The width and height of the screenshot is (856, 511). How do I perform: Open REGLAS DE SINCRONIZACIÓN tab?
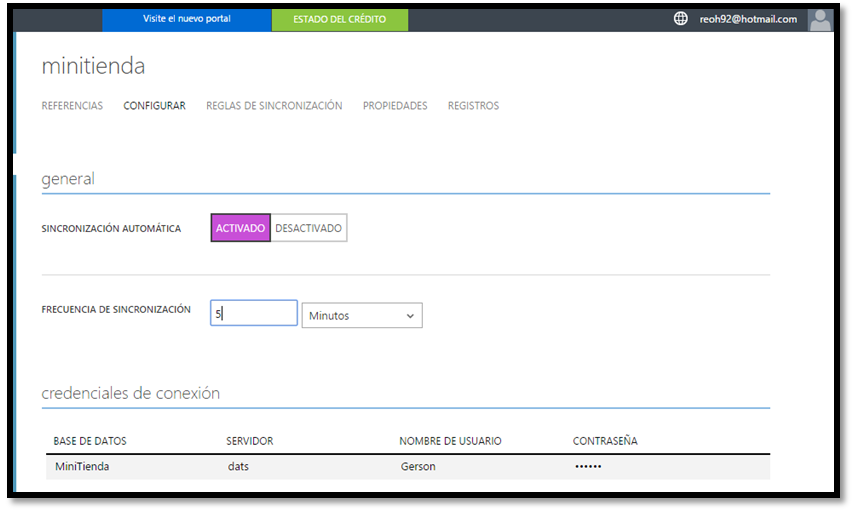pyautogui.click(x=274, y=106)
